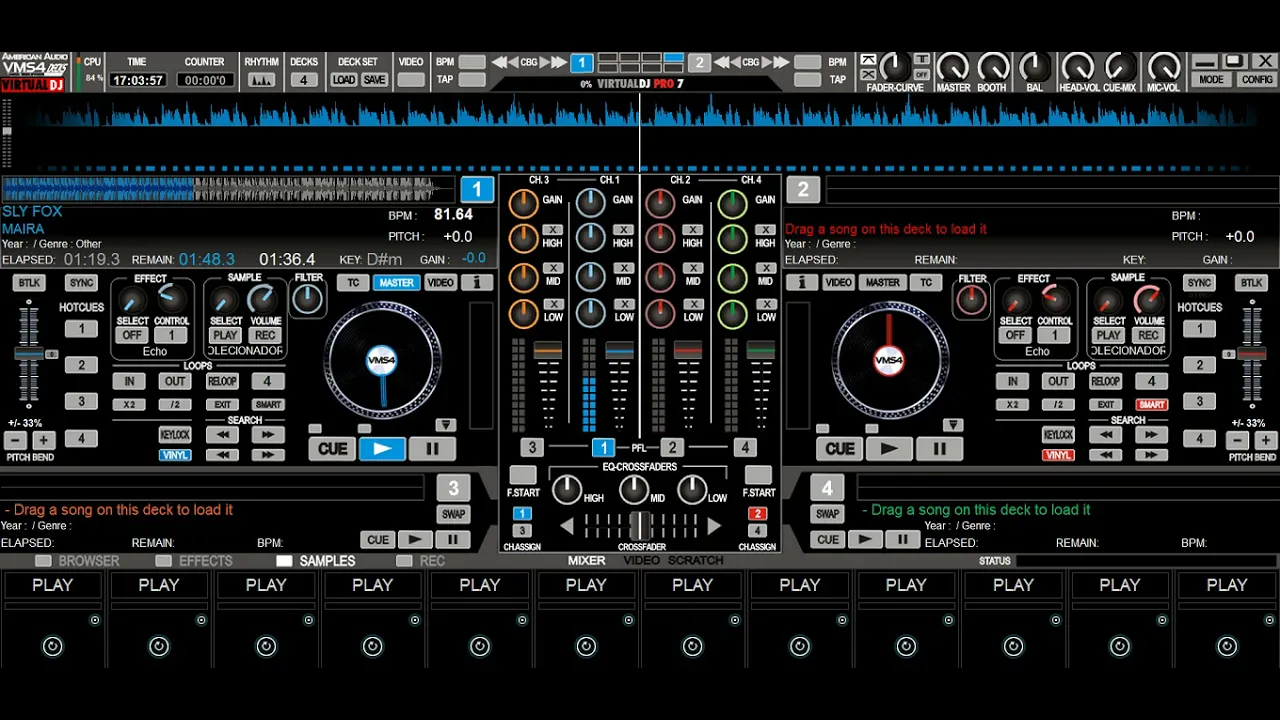Select the MIXER center panel tab
Image resolution: width=1280 pixels, height=720 pixels.
tap(587, 561)
